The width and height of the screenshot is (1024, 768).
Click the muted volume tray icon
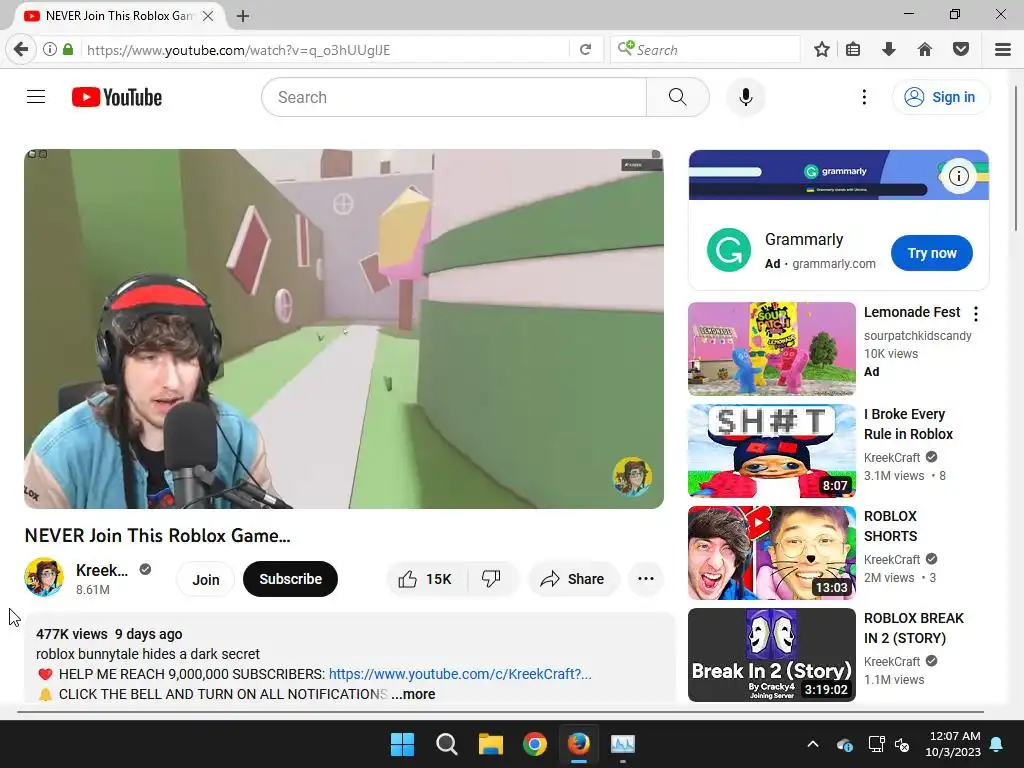point(902,744)
